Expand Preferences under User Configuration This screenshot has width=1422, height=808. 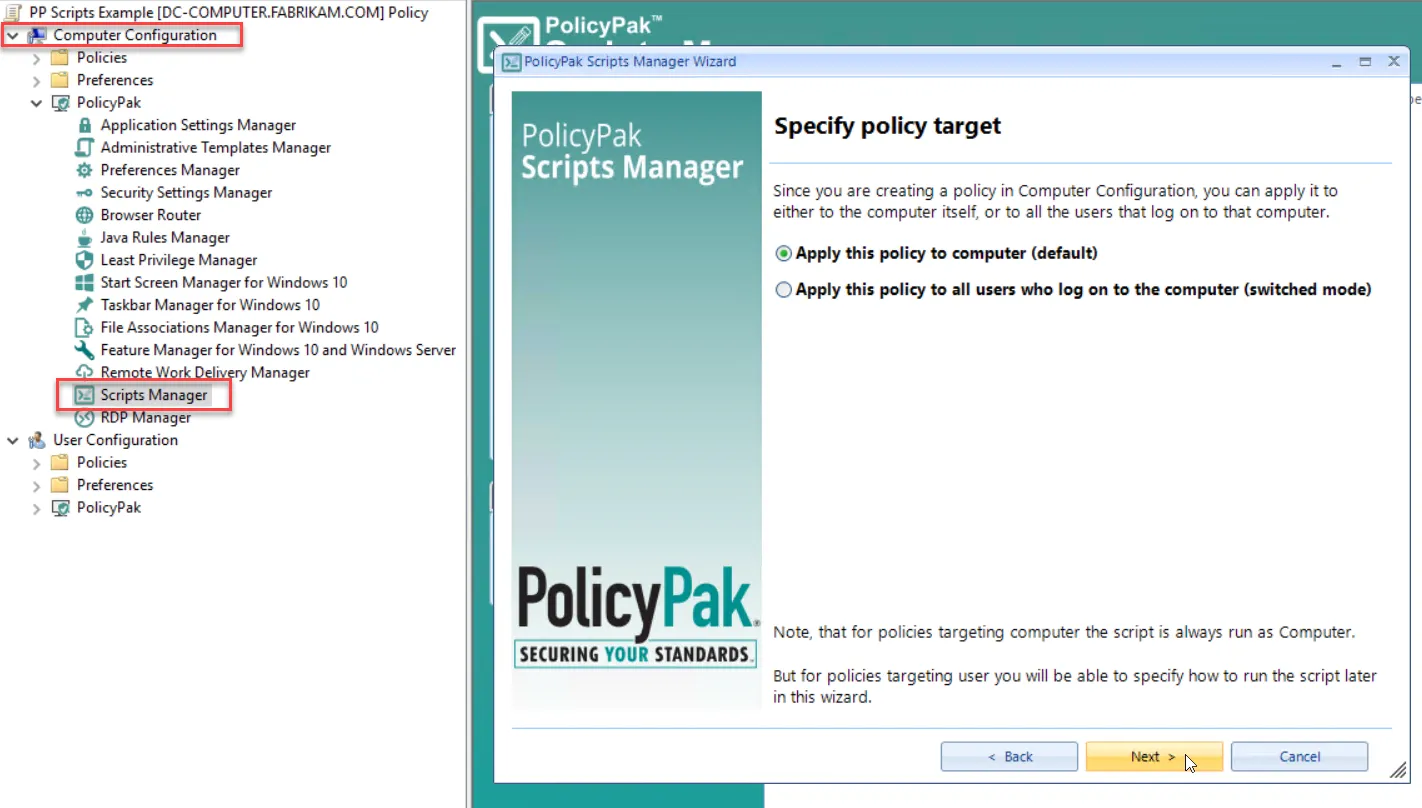pos(37,485)
